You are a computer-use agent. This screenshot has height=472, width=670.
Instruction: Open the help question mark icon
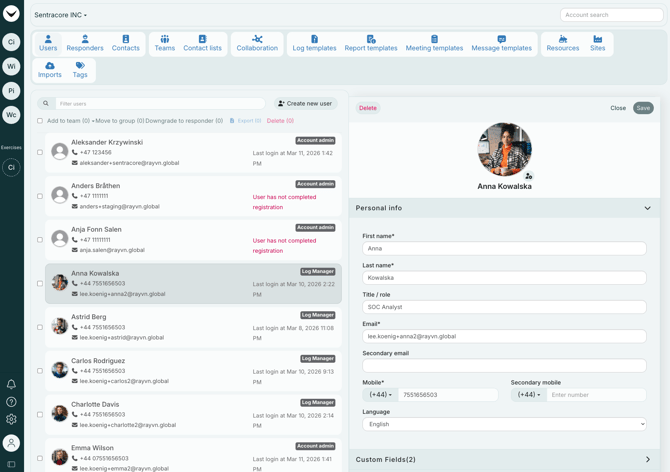11,402
